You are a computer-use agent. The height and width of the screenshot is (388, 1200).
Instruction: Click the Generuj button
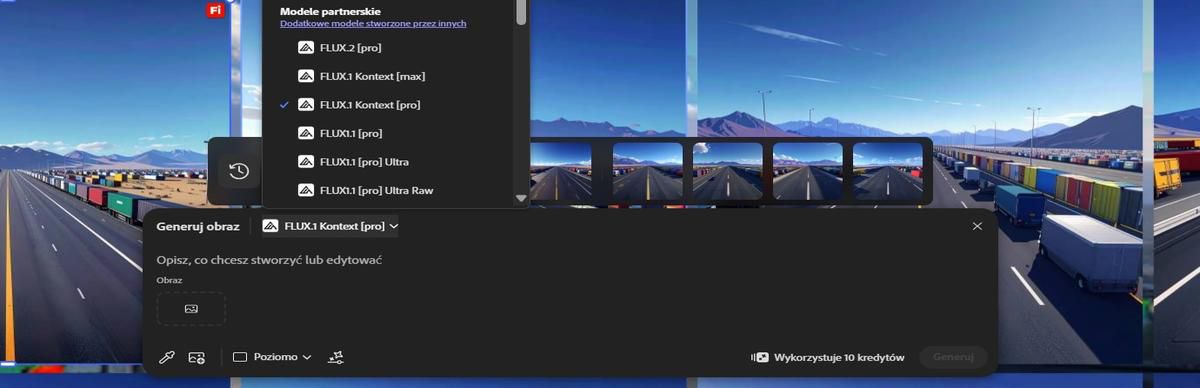pos(953,357)
